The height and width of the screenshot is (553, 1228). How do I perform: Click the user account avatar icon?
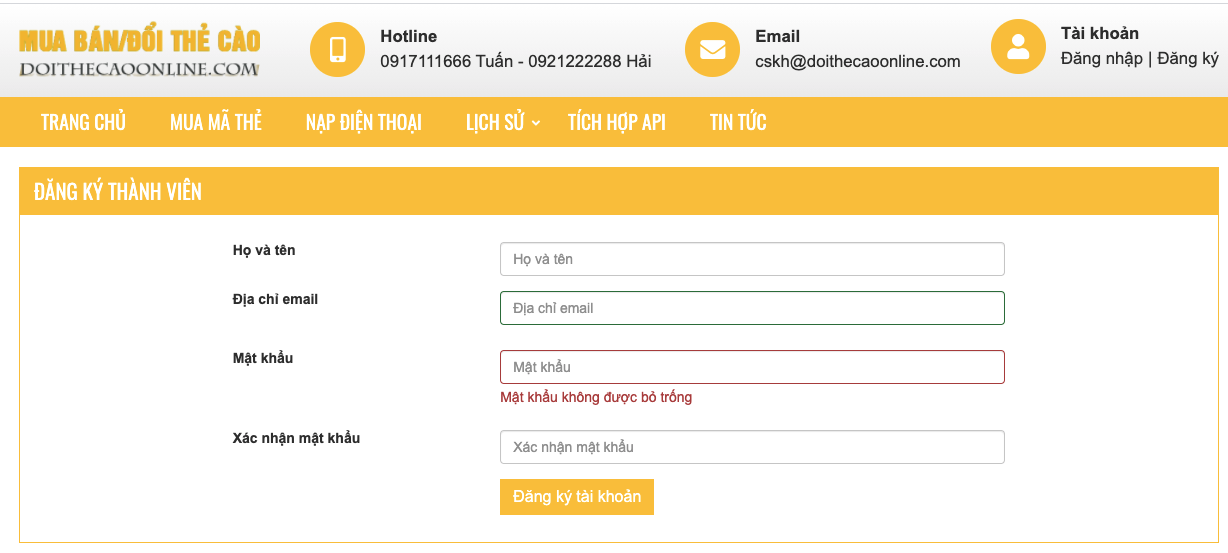[1018, 47]
